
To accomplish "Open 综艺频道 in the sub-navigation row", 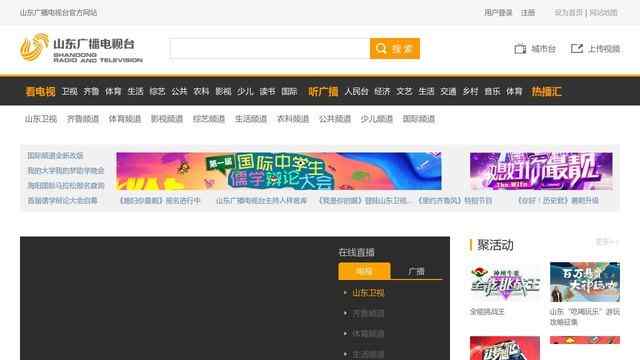I will click(209, 119).
